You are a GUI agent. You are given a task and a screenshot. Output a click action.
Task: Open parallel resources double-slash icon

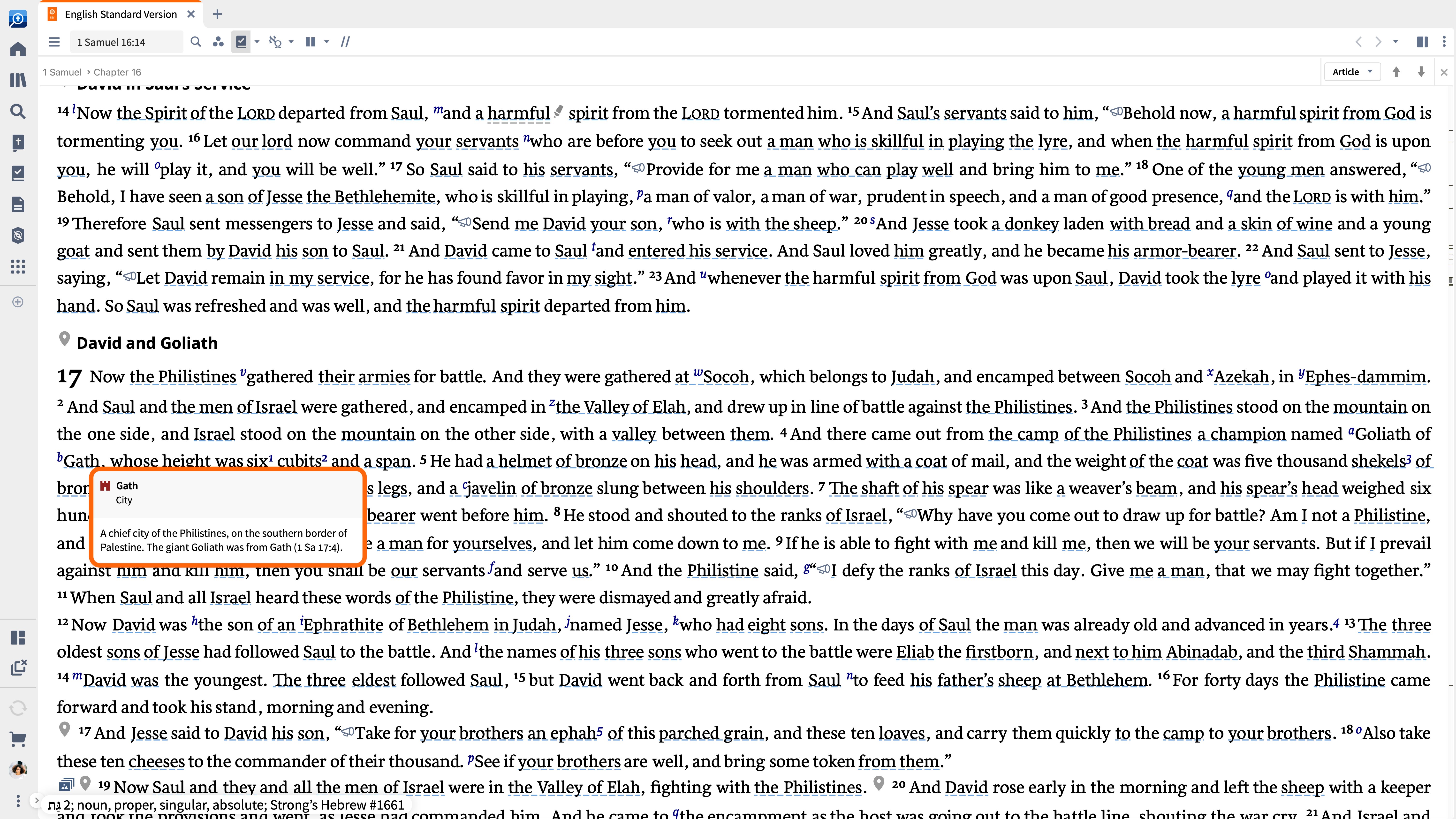345,42
